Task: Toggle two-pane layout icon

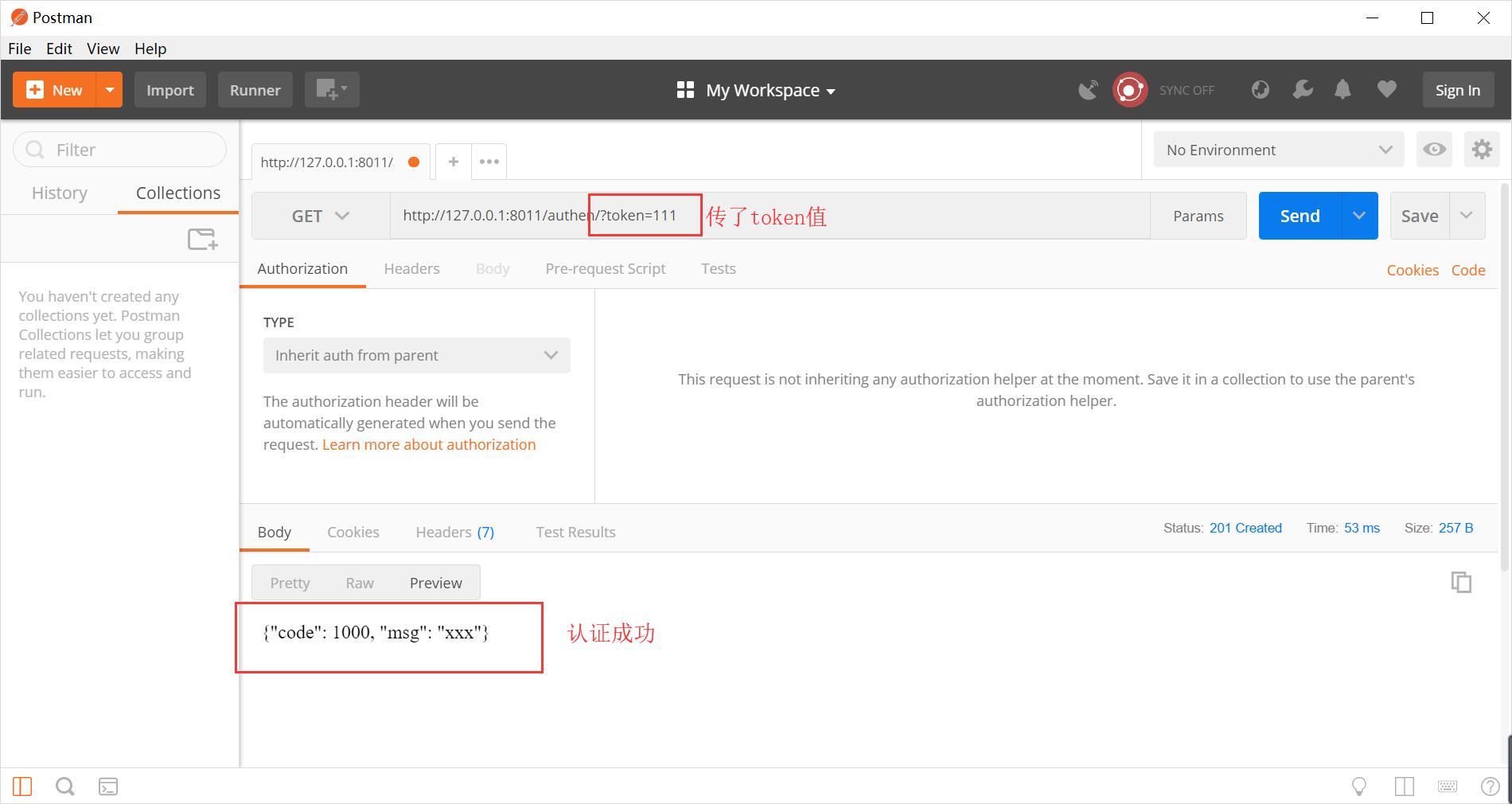Action: pos(1405,786)
